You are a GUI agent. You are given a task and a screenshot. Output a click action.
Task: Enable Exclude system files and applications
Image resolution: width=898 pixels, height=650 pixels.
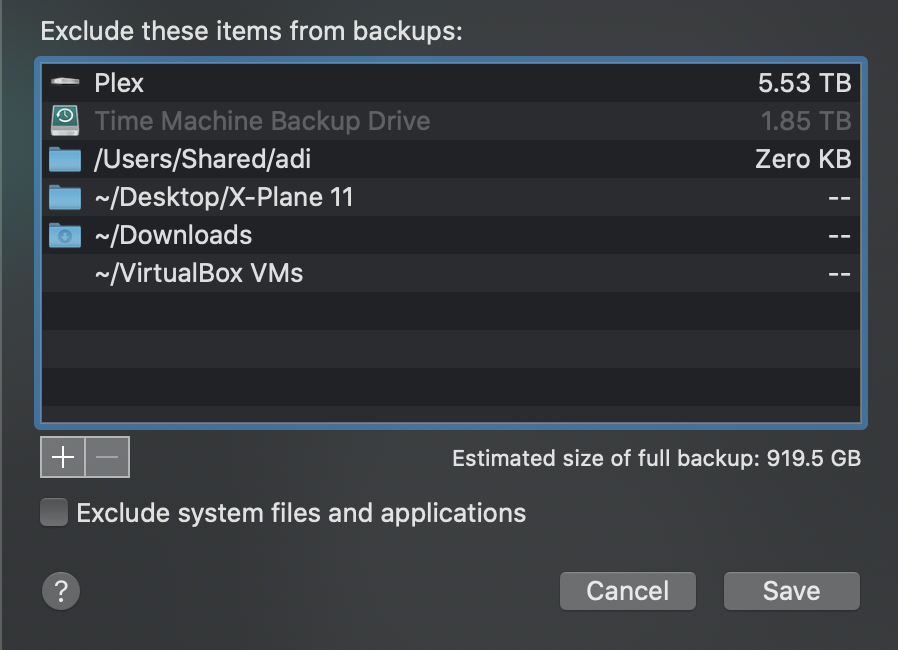click(54, 513)
